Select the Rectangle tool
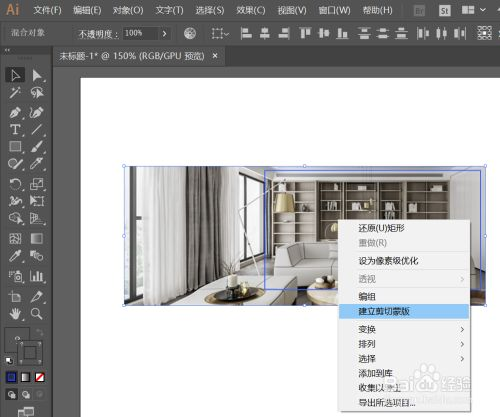 (15, 146)
